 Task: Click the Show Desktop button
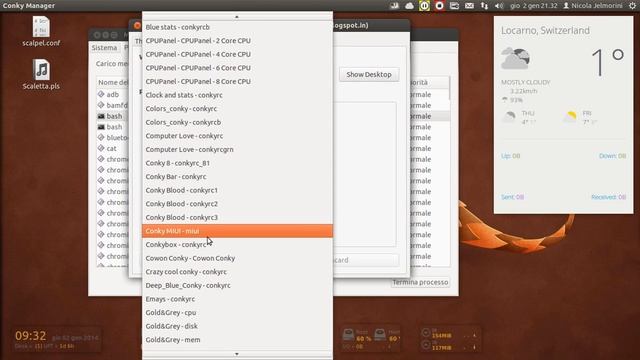369,75
